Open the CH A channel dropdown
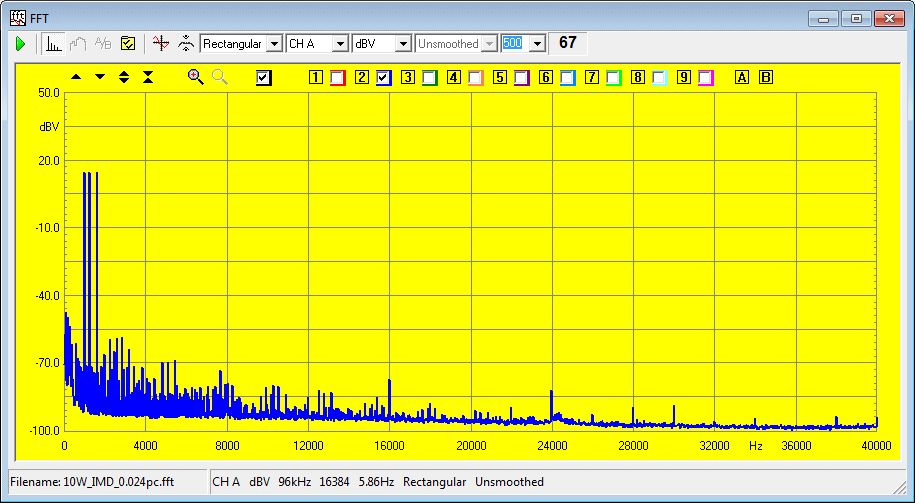The image size is (915, 503). coord(340,44)
